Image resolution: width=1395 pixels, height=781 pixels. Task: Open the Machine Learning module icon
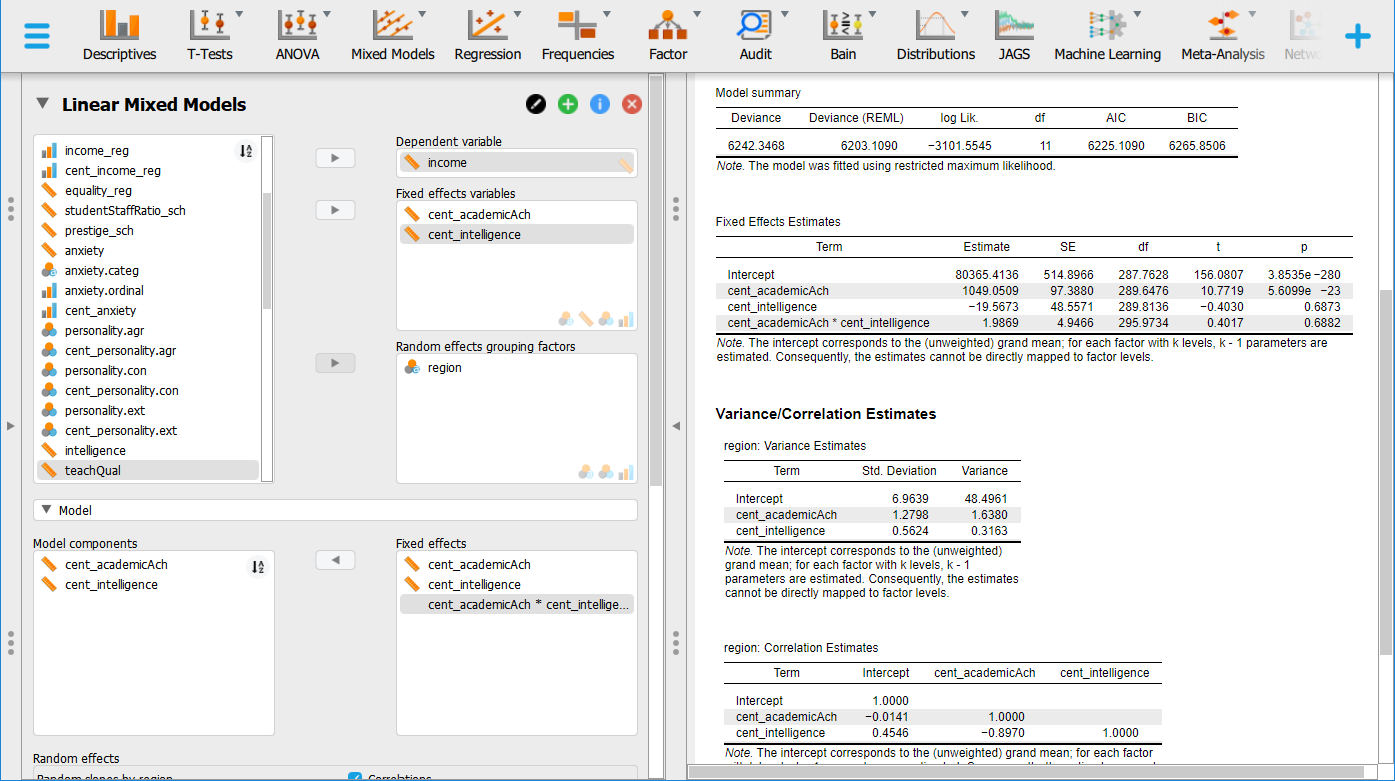coord(1107,27)
